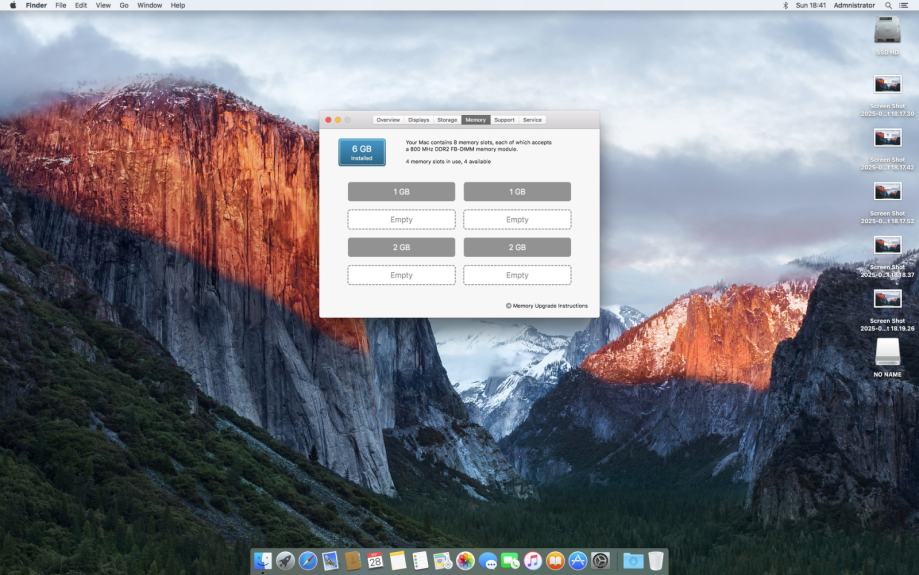
Task: Select the Storage tab
Action: (447, 120)
